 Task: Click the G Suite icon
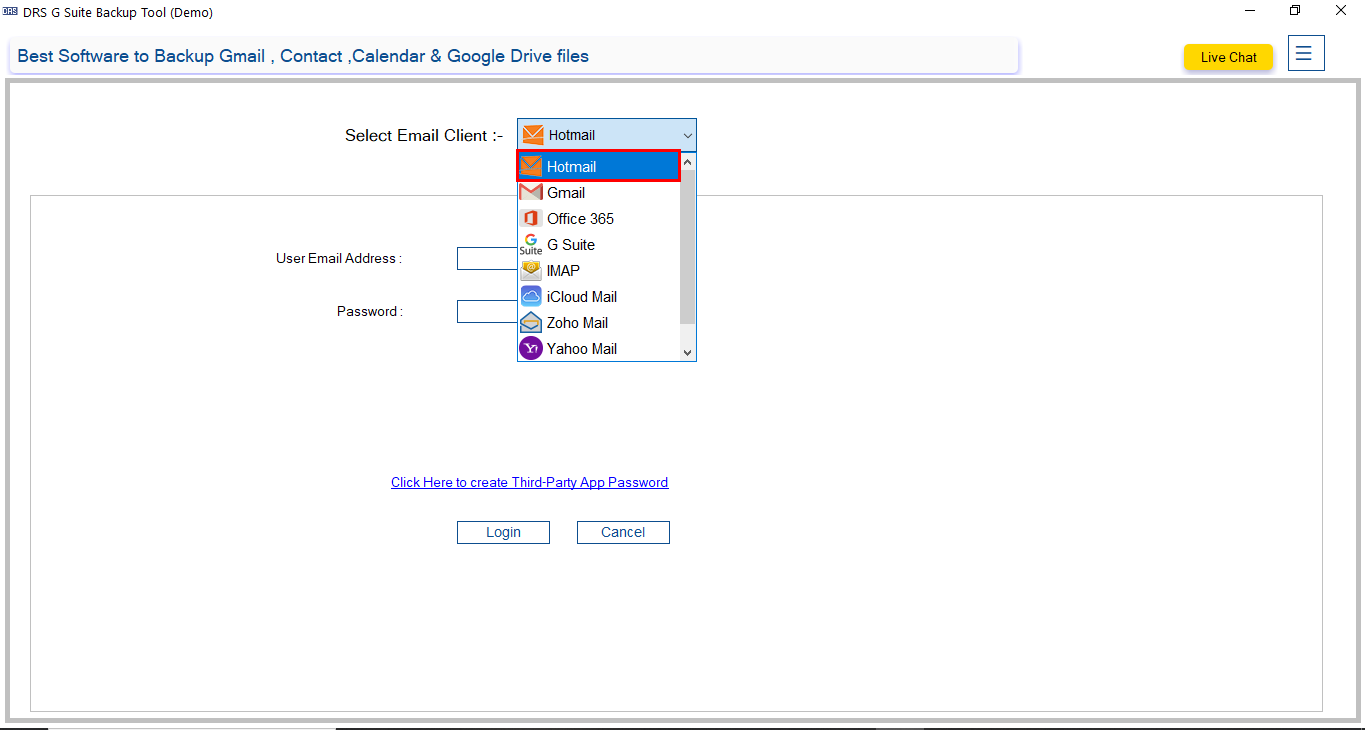pos(531,245)
